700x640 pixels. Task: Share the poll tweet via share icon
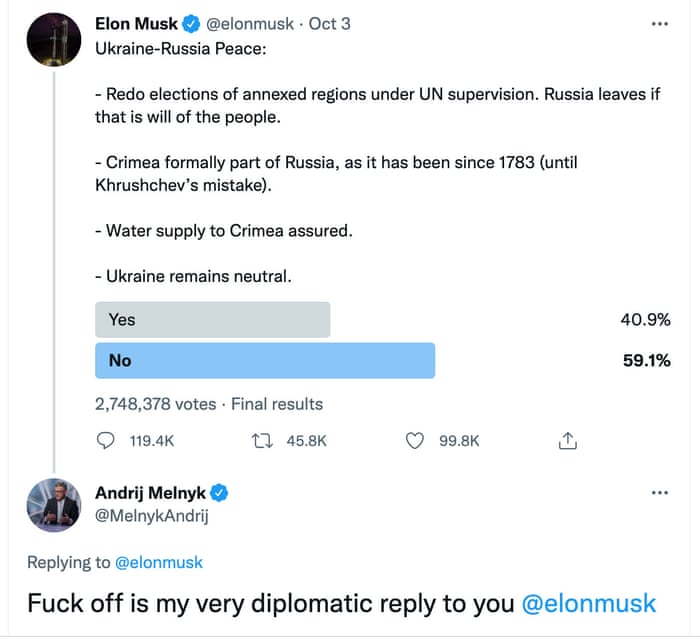tap(567, 440)
